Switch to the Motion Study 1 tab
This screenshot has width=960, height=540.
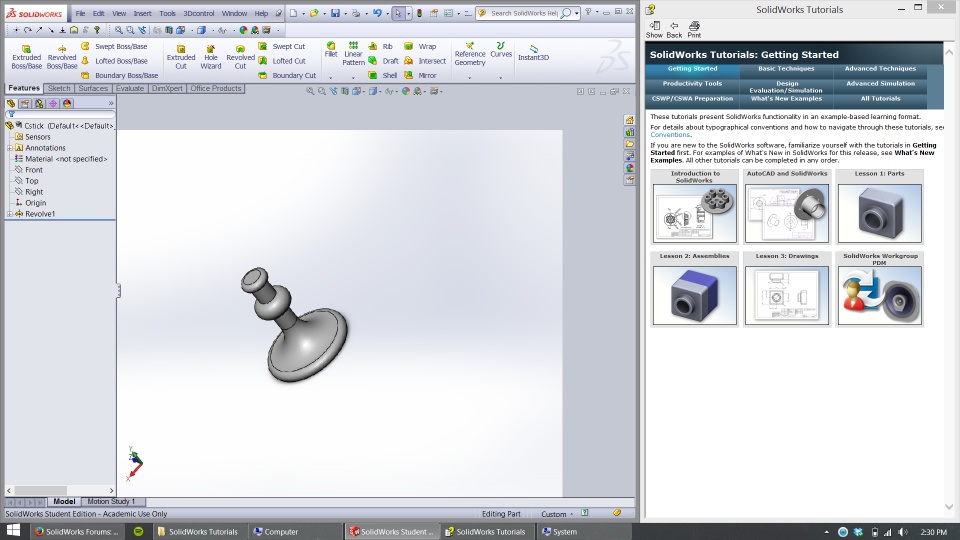111,501
